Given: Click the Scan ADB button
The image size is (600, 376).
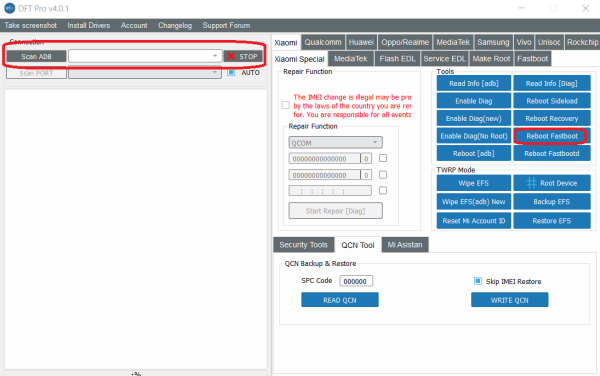Looking at the screenshot, I should (x=36, y=57).
